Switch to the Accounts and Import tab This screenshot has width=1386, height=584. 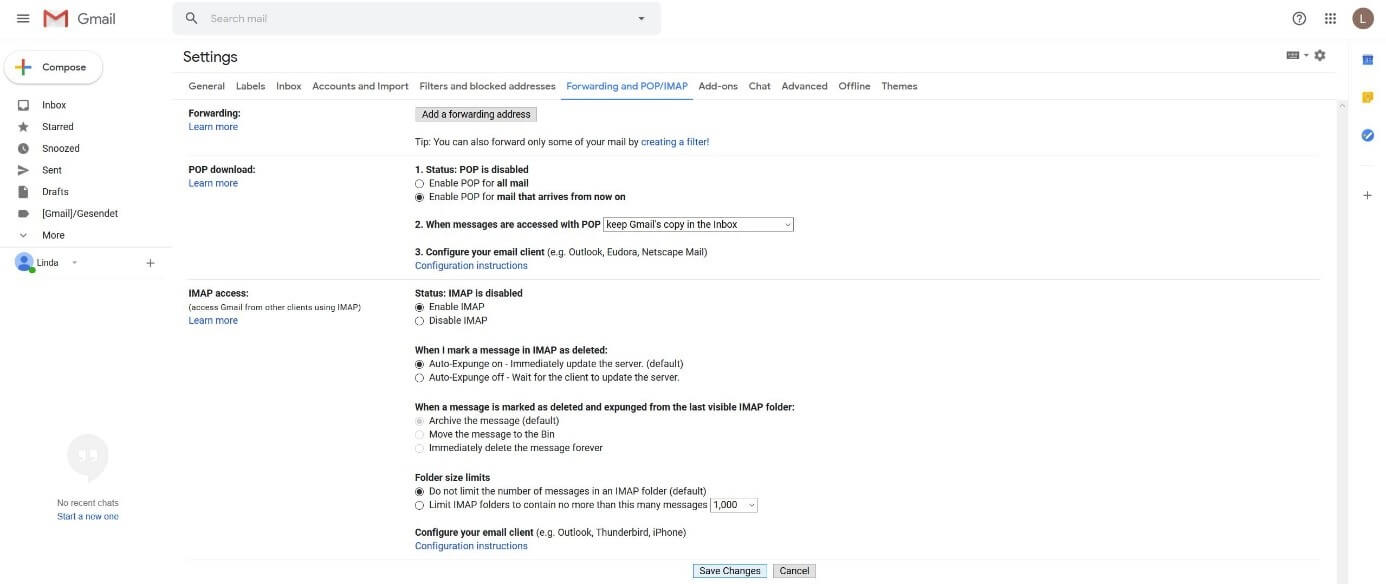coord(360,86)
